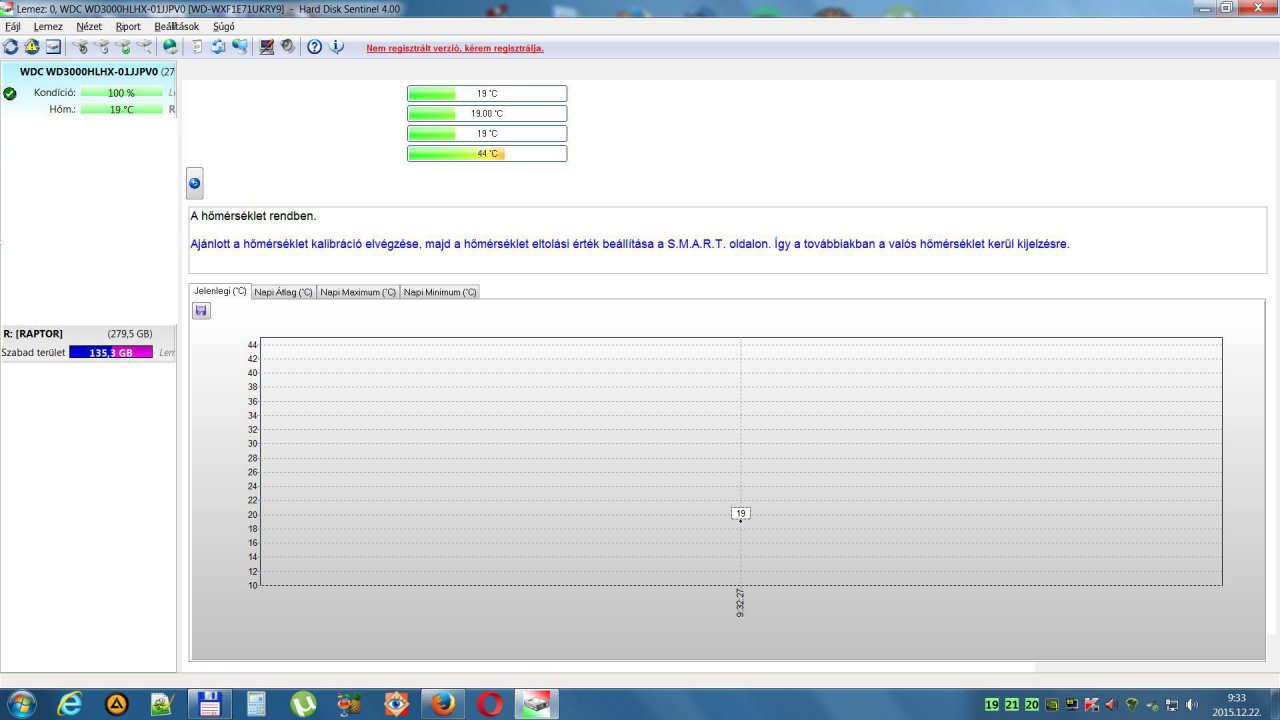1280x720 pixels.
Task: Launch Internet Explorer from taskbar
Action: (x=69, y=704)
